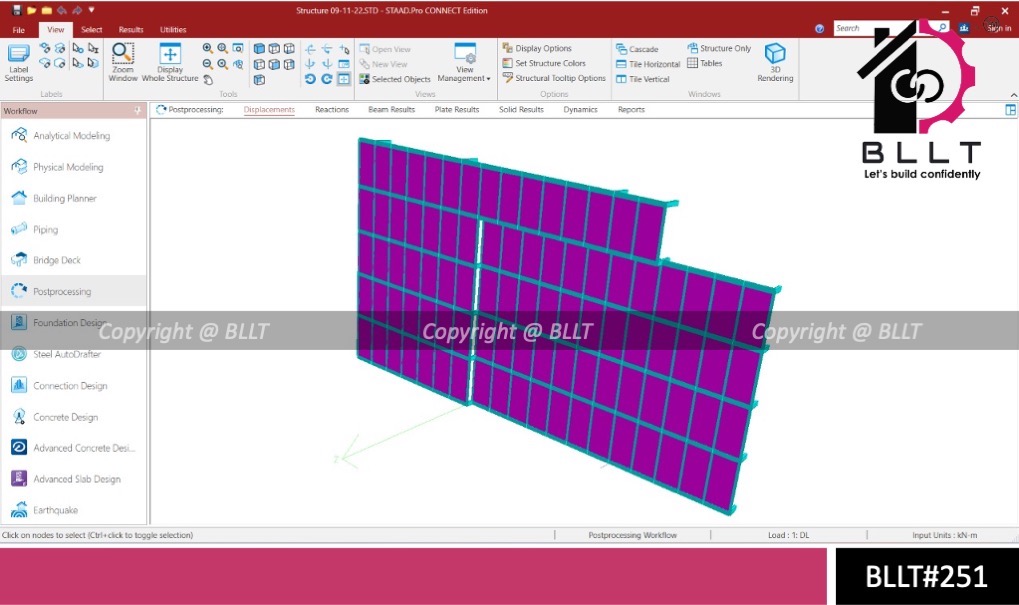This screenshot has width=1019, height=605.
Task: Switch to the Select ribbon tab
Action: 91,30
